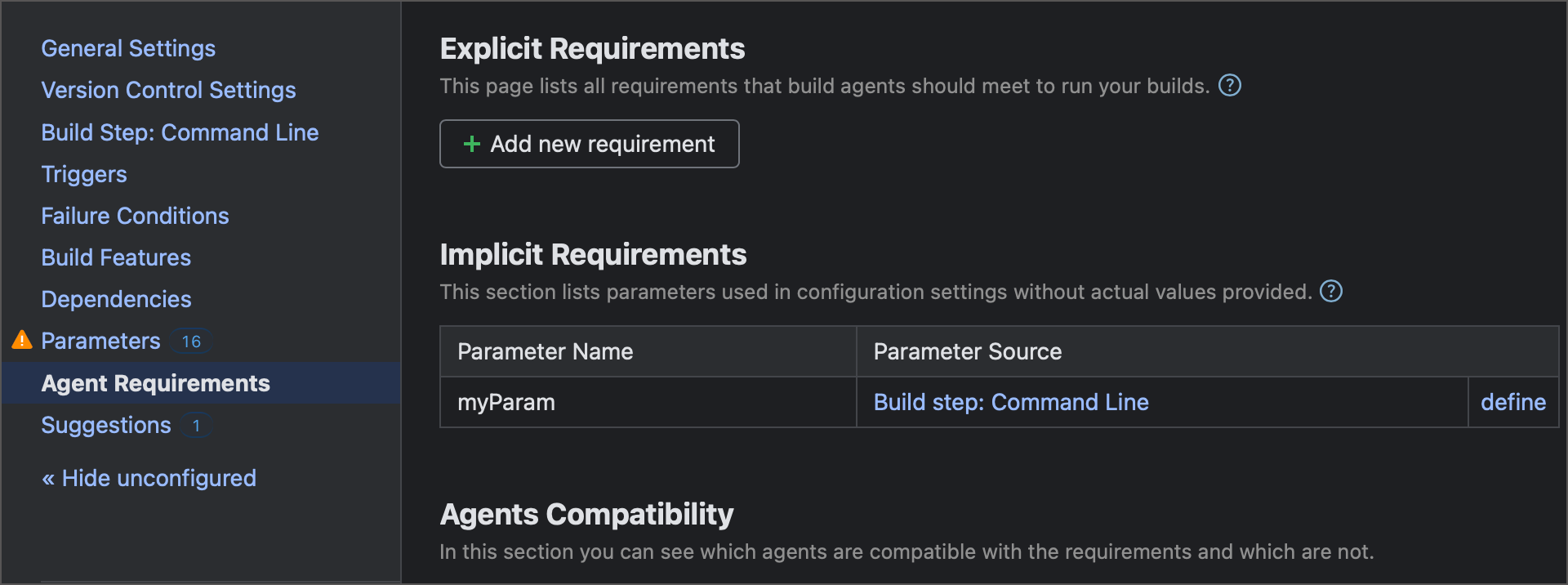Click the green plus in Add new requirement
1568x585 pixels.
click(x=471, y=144)
